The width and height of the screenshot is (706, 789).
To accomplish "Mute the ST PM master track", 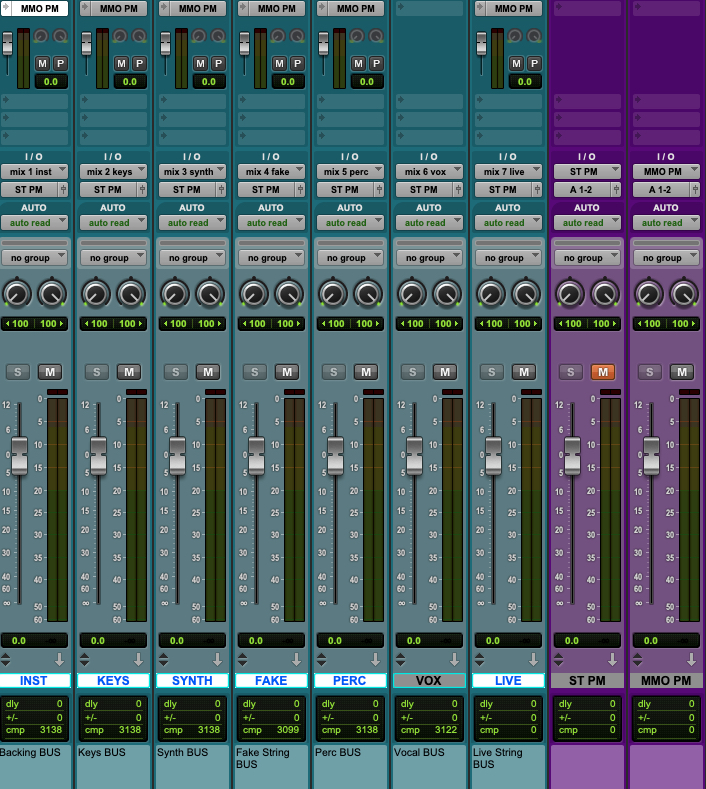I will tap(603, 372).
